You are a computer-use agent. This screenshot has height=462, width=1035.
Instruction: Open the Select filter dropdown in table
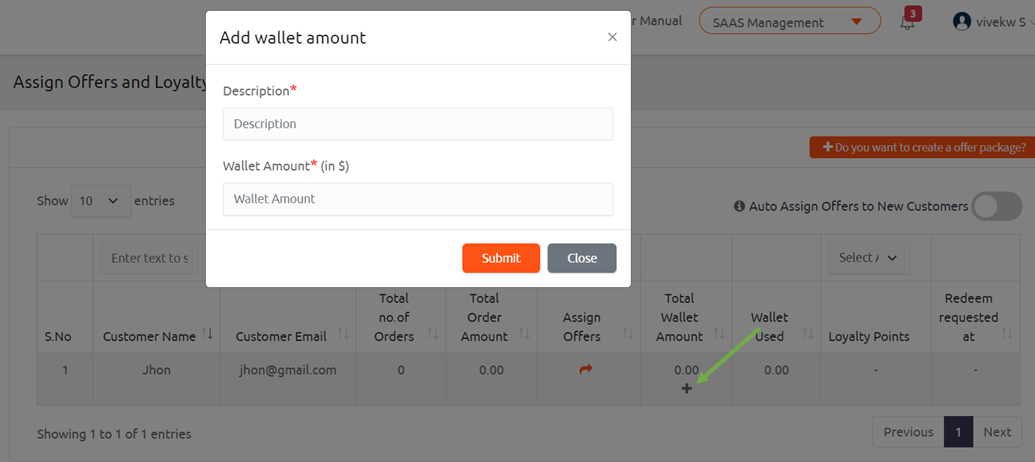click(x=868, y=258)
